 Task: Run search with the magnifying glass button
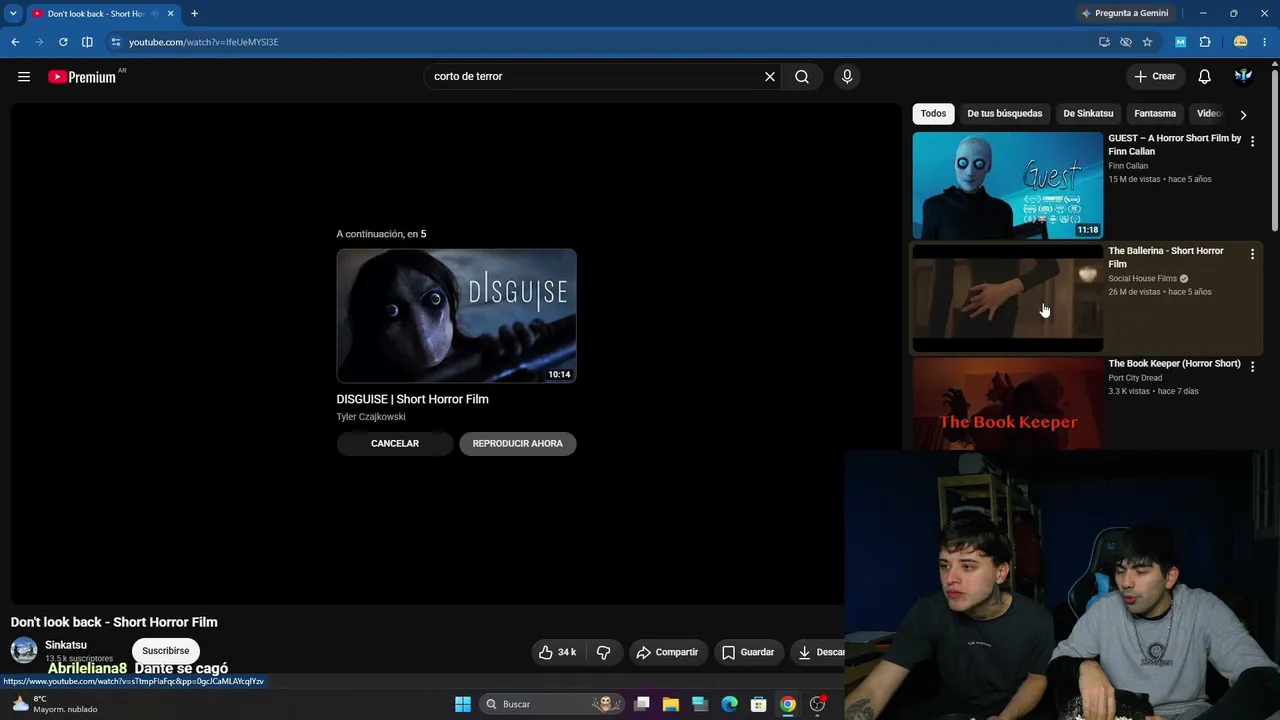[802, 77]
